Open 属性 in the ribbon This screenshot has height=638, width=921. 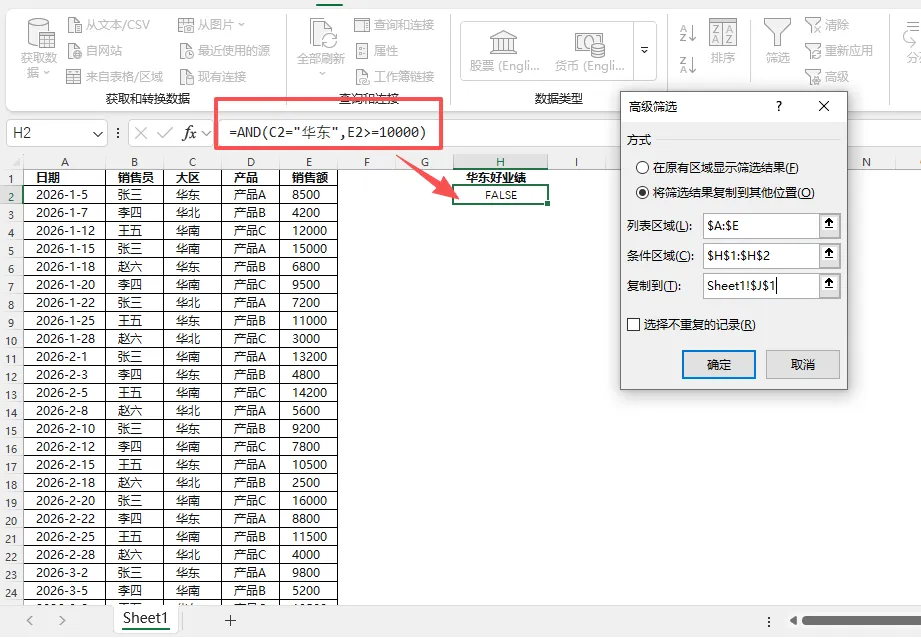click(377, 51)
